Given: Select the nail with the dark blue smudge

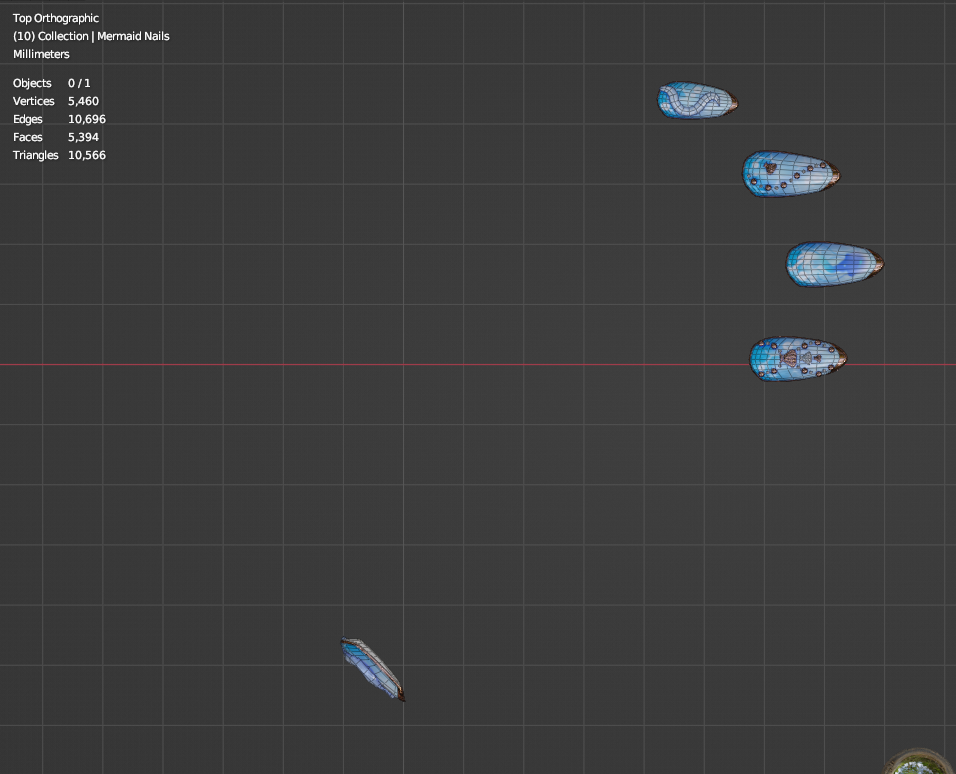Looking at the screenshot, I should point(835,264).
